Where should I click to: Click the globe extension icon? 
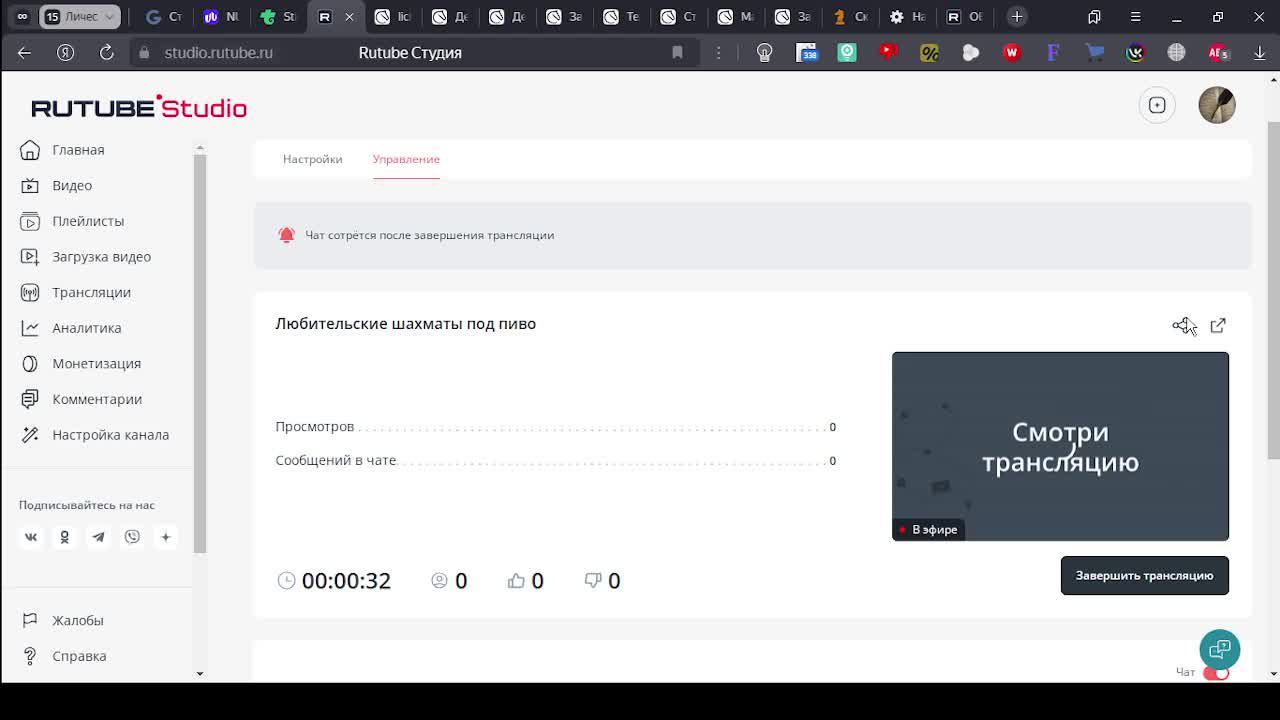click(x=1176, y=53)
